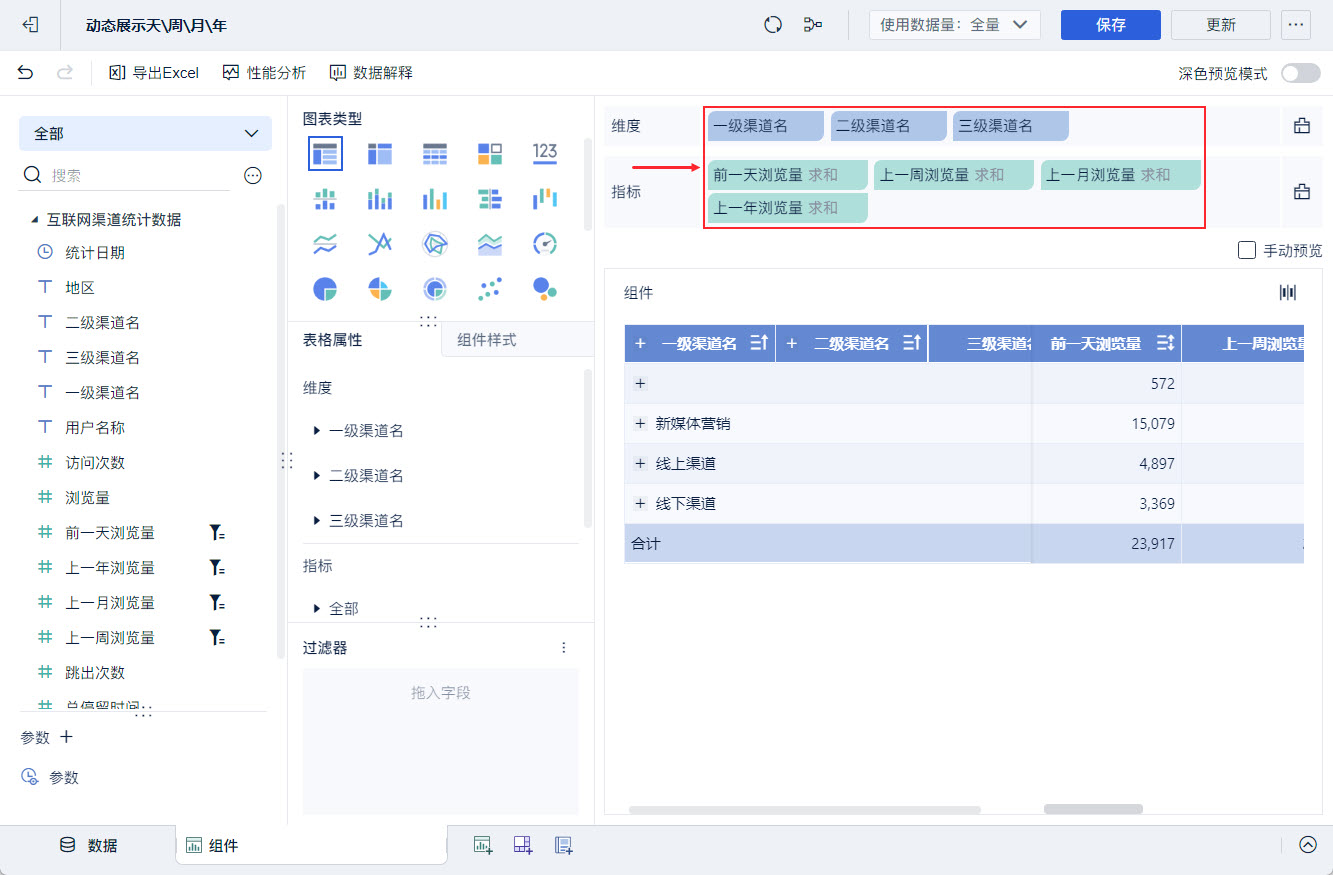Click the 一级渠道名 dimension pill
This screenshot has height=875, width=1333.
point(766,126)
